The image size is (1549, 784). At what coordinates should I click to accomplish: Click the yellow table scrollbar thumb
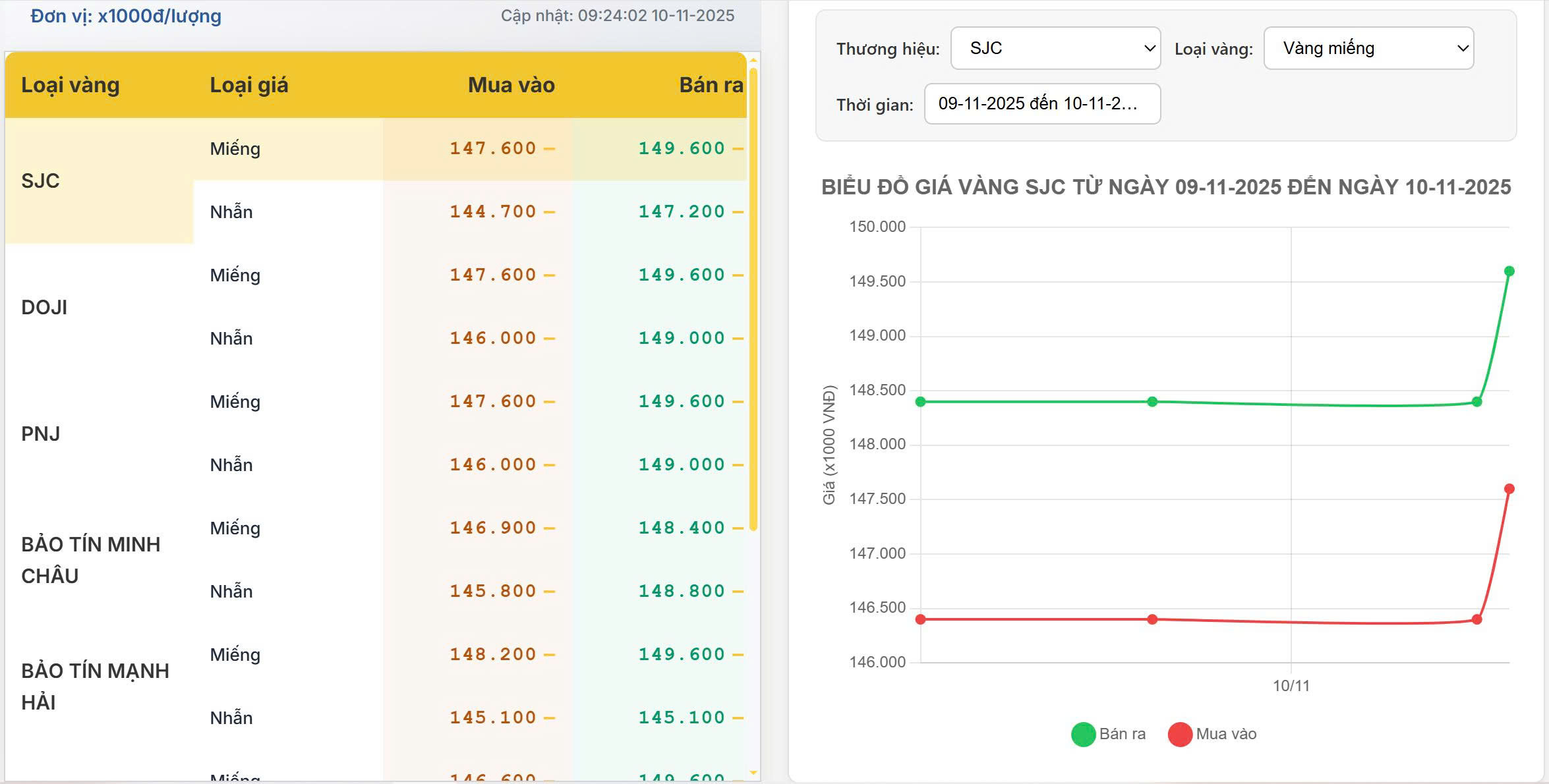pyautogui.click(x=753, y=296)
